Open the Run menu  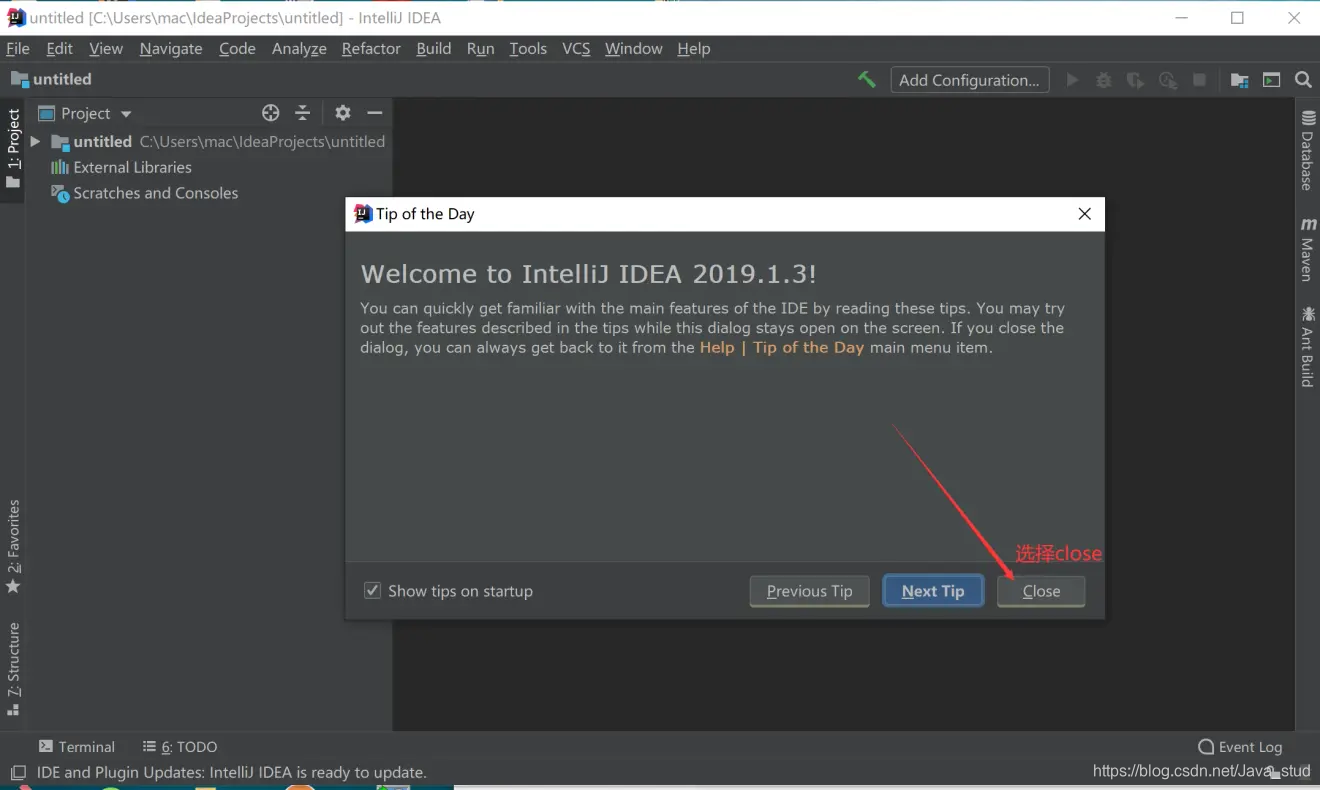[x=481, y=48]
